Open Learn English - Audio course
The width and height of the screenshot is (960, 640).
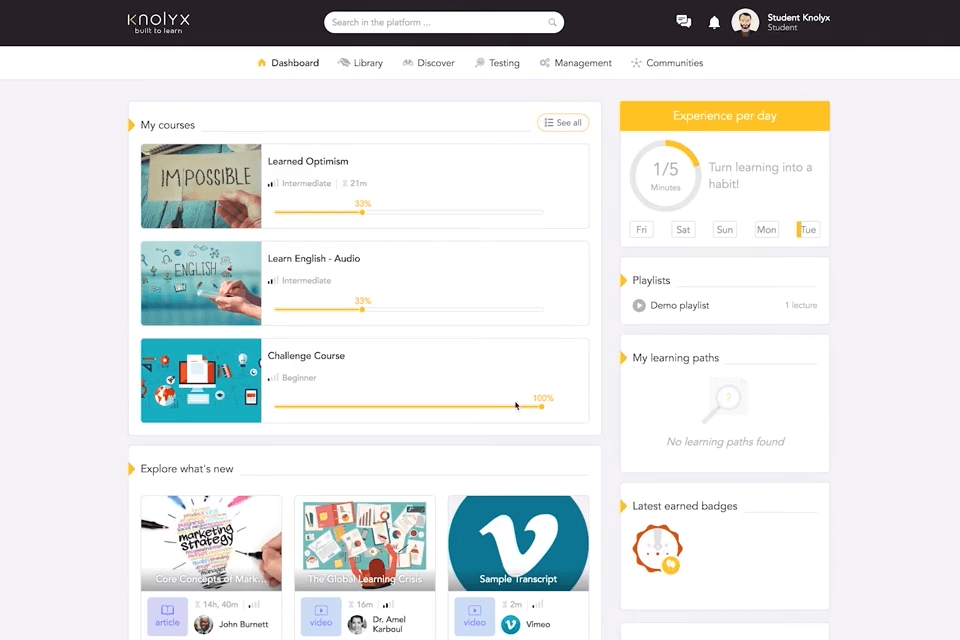coord(314,258)
